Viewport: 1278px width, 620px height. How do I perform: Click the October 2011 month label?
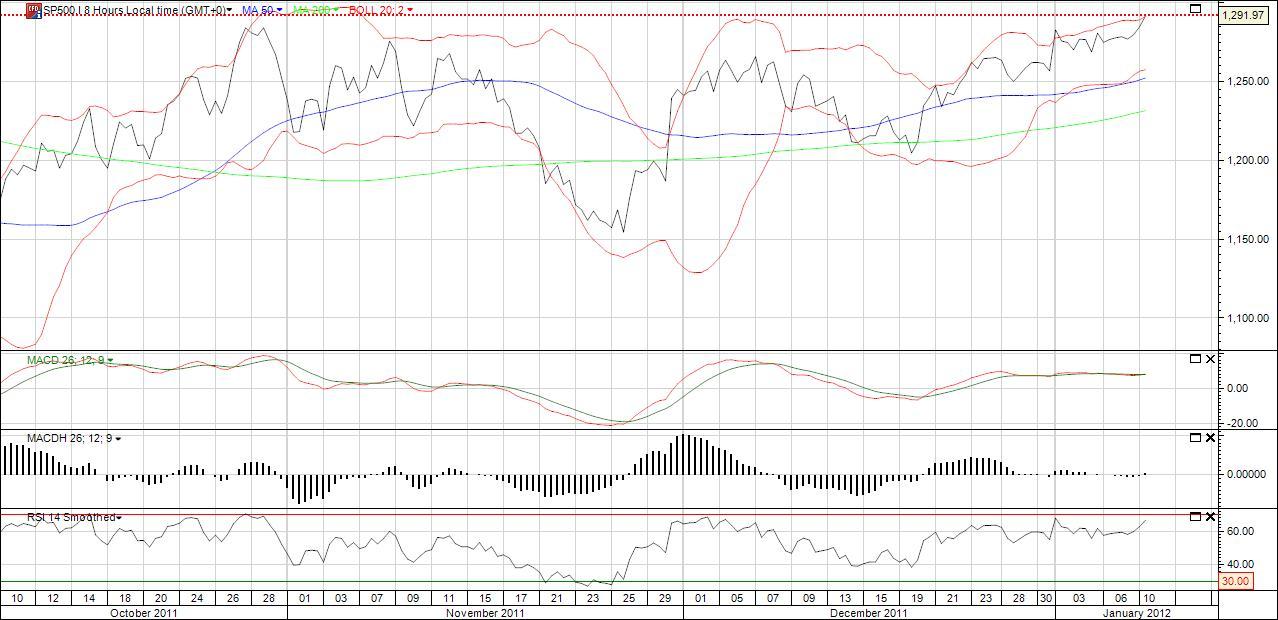click(x=144, y=613)
